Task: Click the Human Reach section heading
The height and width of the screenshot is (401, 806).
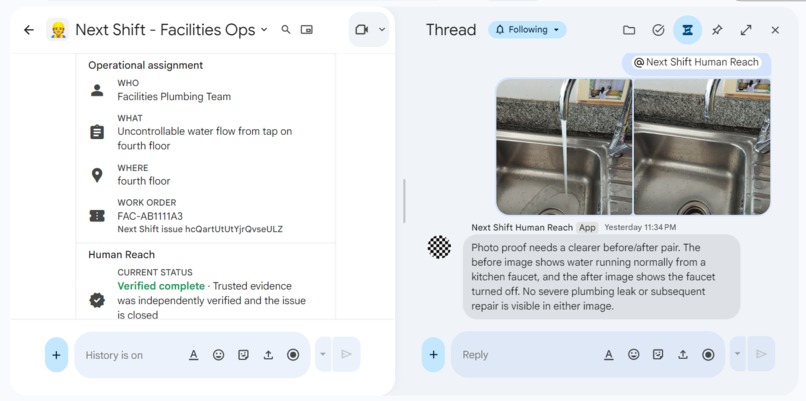Action: point(121,254)
